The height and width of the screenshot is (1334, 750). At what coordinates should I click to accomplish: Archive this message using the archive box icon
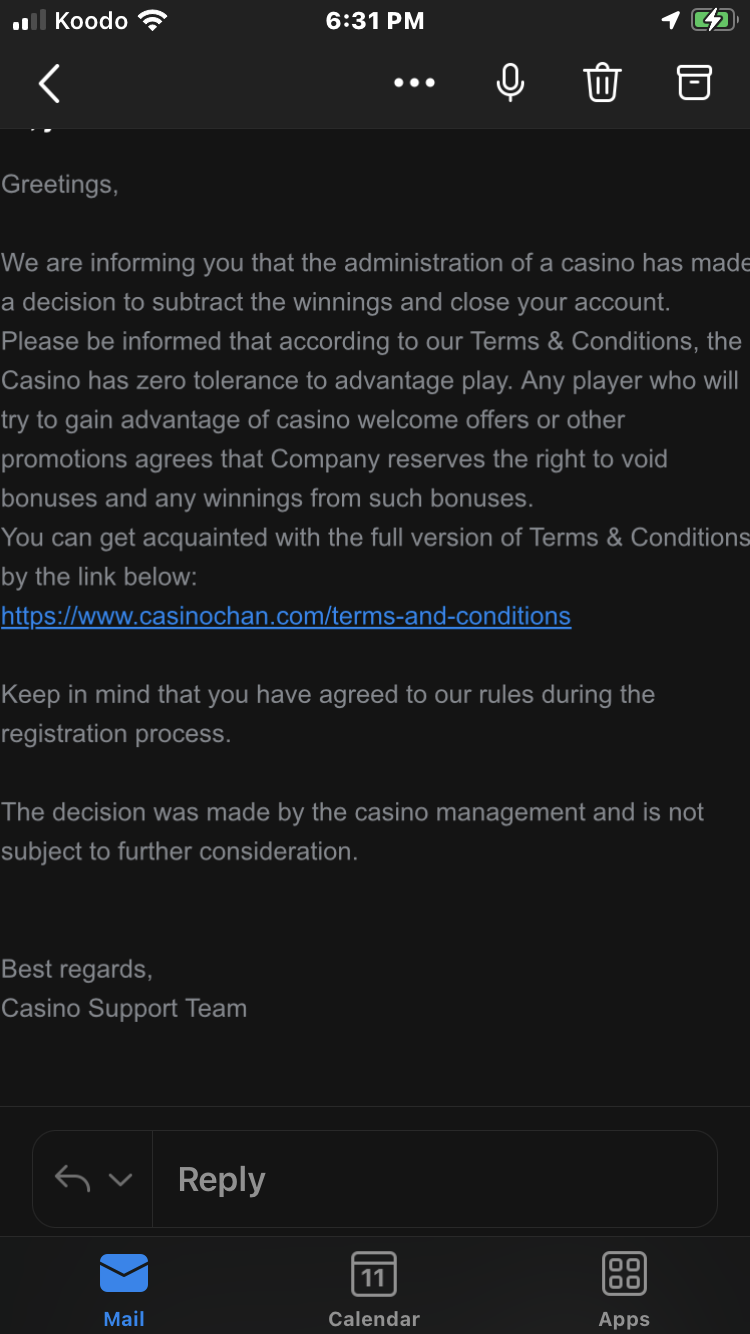pyautogui.click(x=694, y=83)
